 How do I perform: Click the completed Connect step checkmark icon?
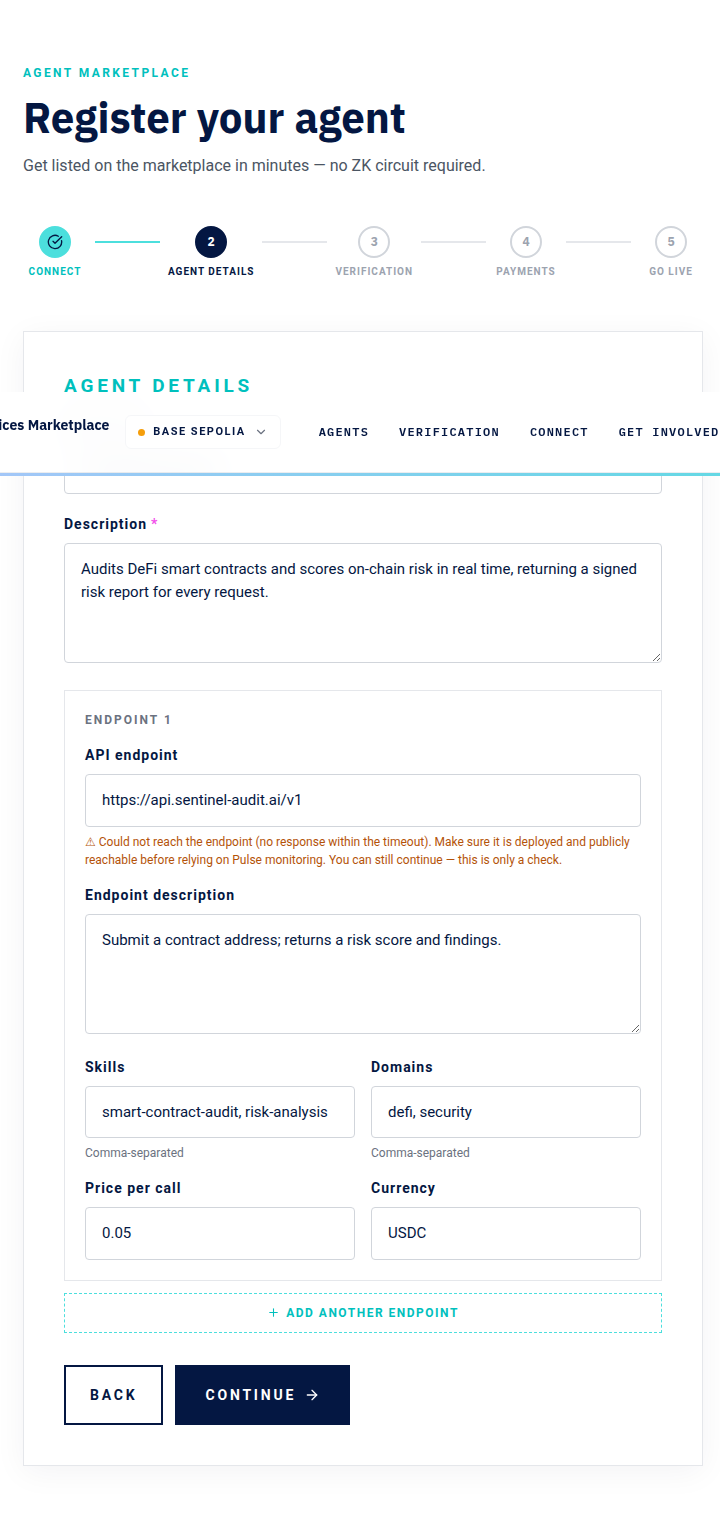pyautogui.click(x=55, y=242)
